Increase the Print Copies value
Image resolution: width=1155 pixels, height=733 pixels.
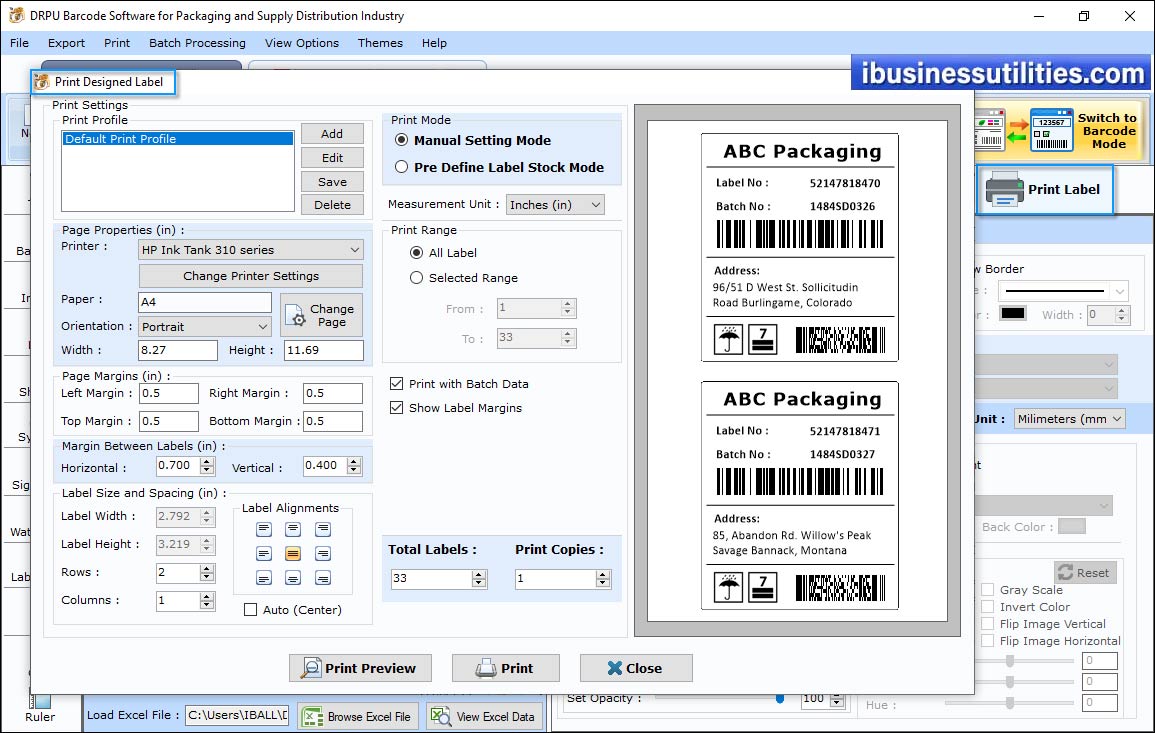tap(603, 575)
